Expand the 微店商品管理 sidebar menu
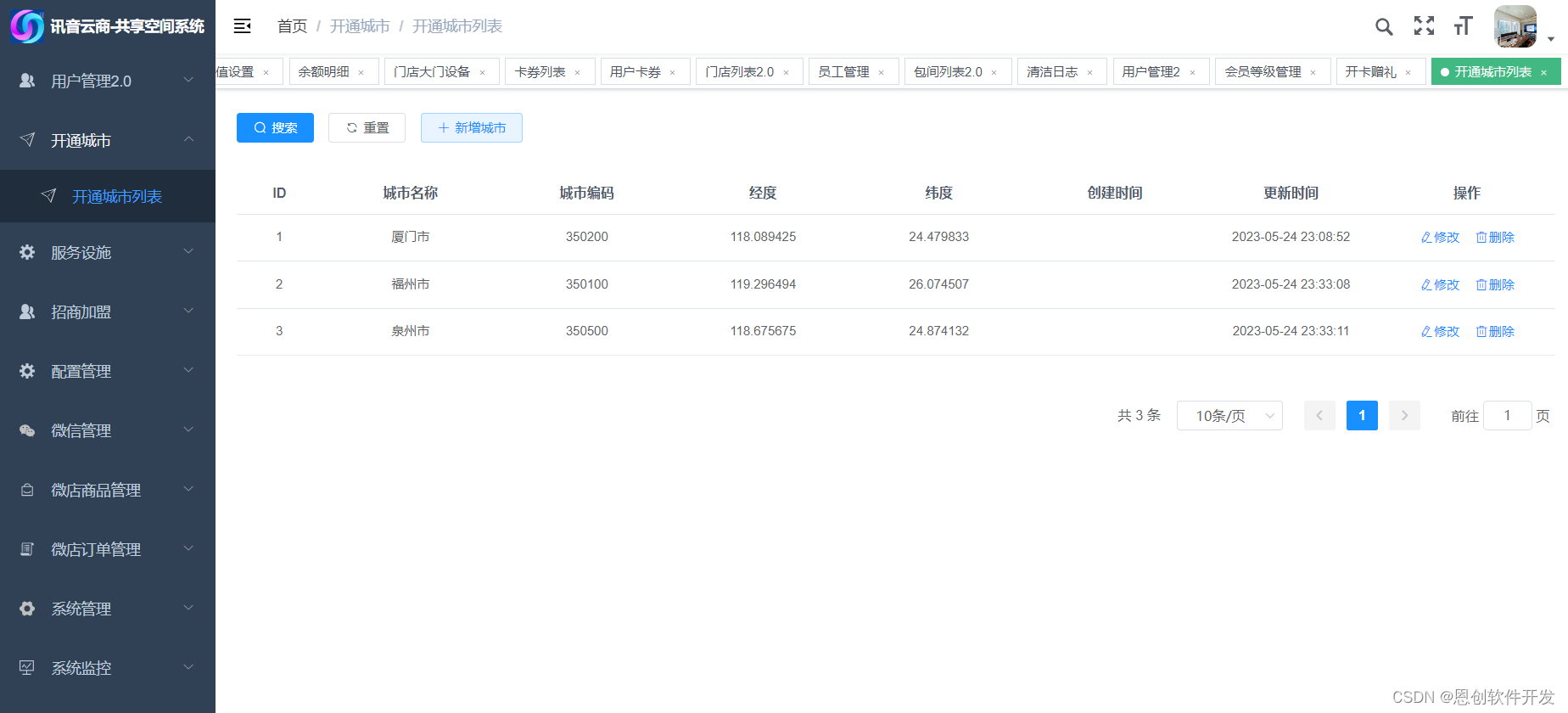Screen dimensions: 1568x713 coord(108,490)
